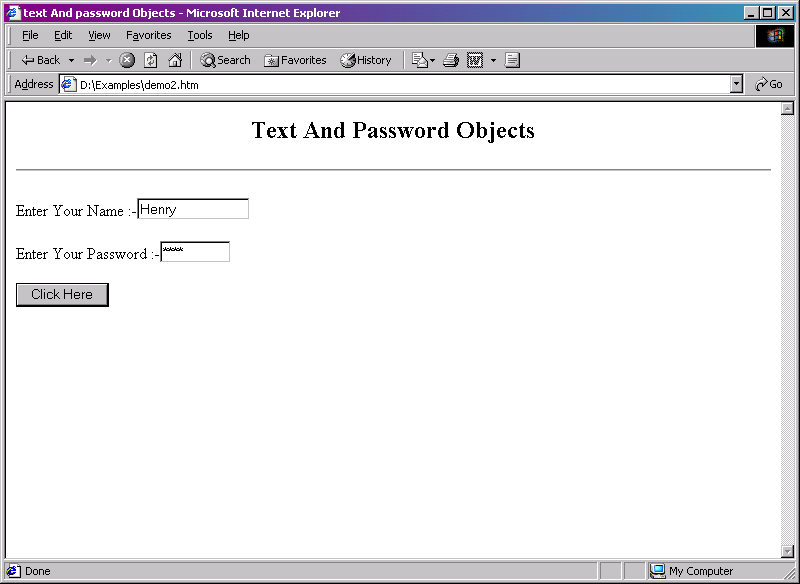Click the Go button next to address bar
Viewport: 800px width, 584px height.
point(769,84)
